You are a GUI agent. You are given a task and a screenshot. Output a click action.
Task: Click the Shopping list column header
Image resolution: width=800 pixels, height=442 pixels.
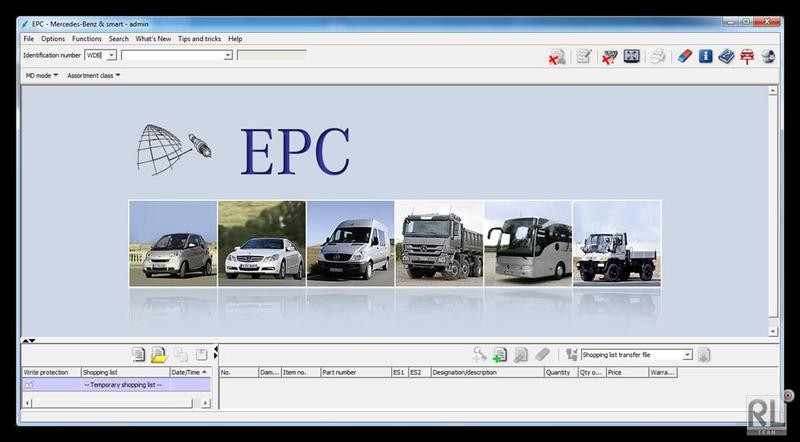click(126, 373)
